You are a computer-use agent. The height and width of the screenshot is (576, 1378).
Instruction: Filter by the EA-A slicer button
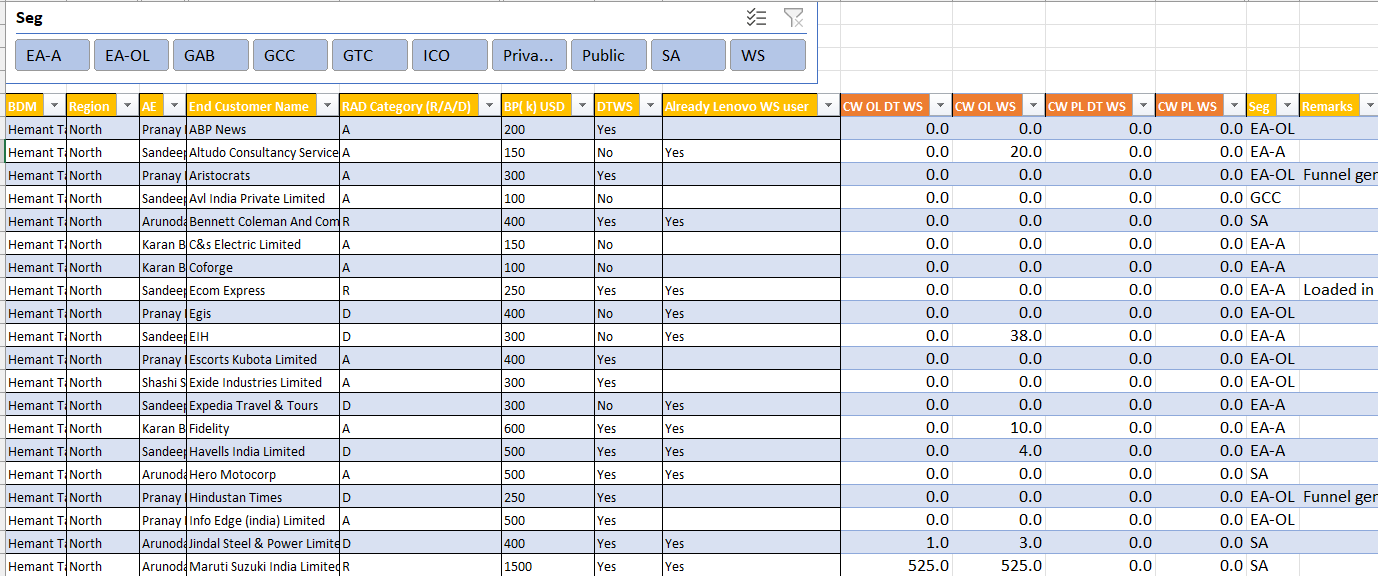point(52,56)
